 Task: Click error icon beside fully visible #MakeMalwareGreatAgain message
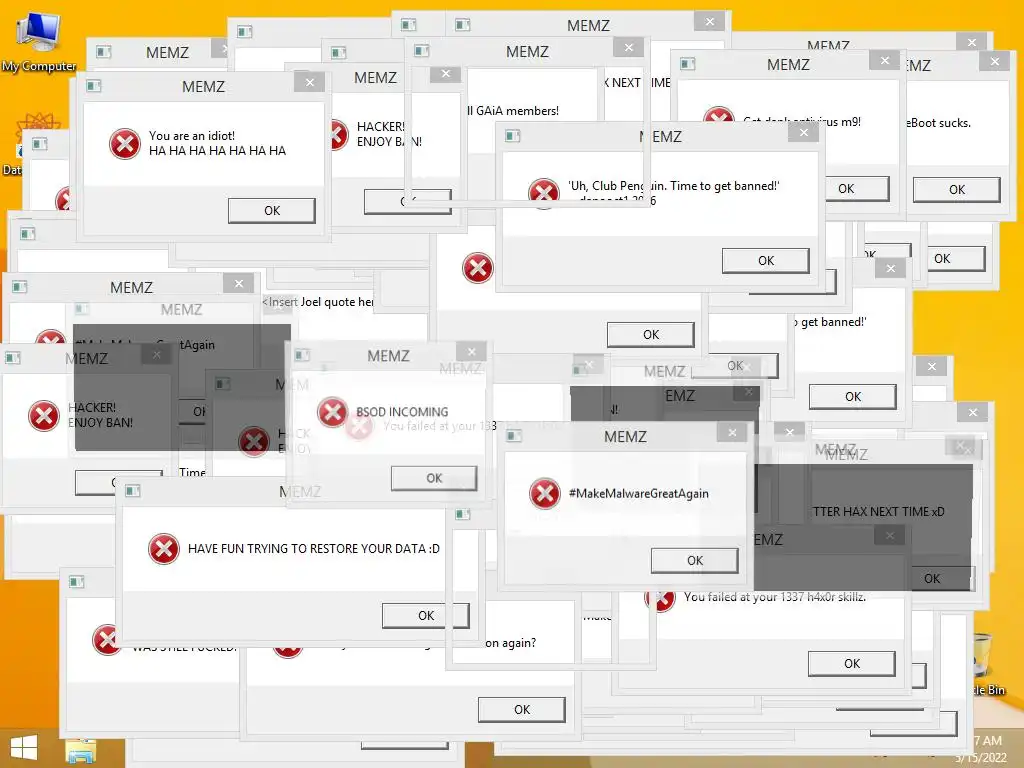[545, 494]
